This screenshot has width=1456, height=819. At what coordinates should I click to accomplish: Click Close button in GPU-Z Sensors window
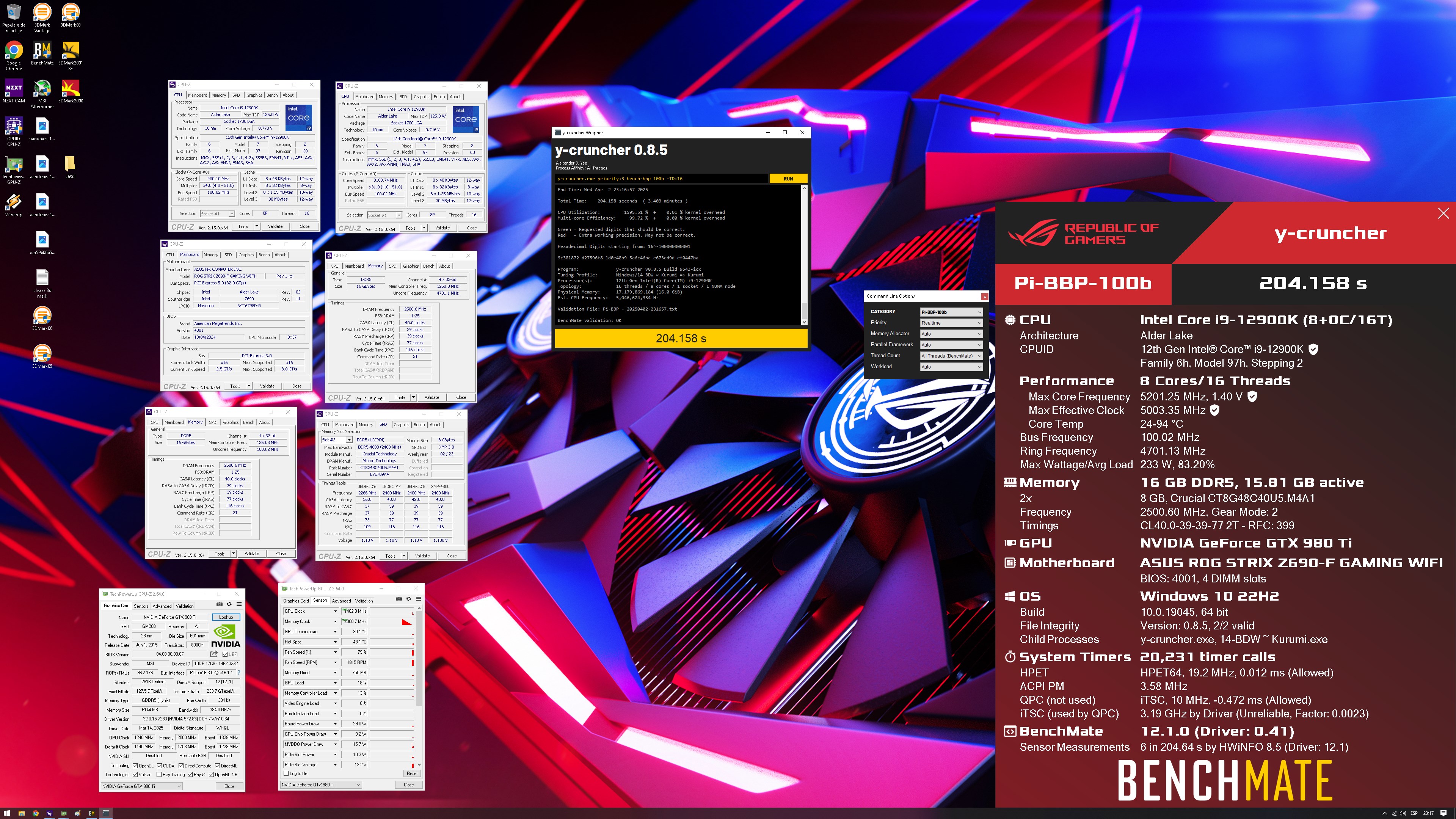point(409,785)
